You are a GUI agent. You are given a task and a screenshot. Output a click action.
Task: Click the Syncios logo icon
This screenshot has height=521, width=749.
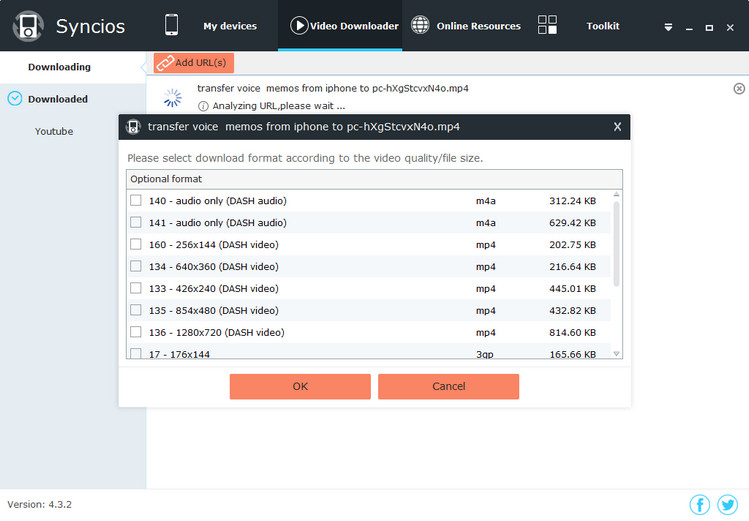28,26
